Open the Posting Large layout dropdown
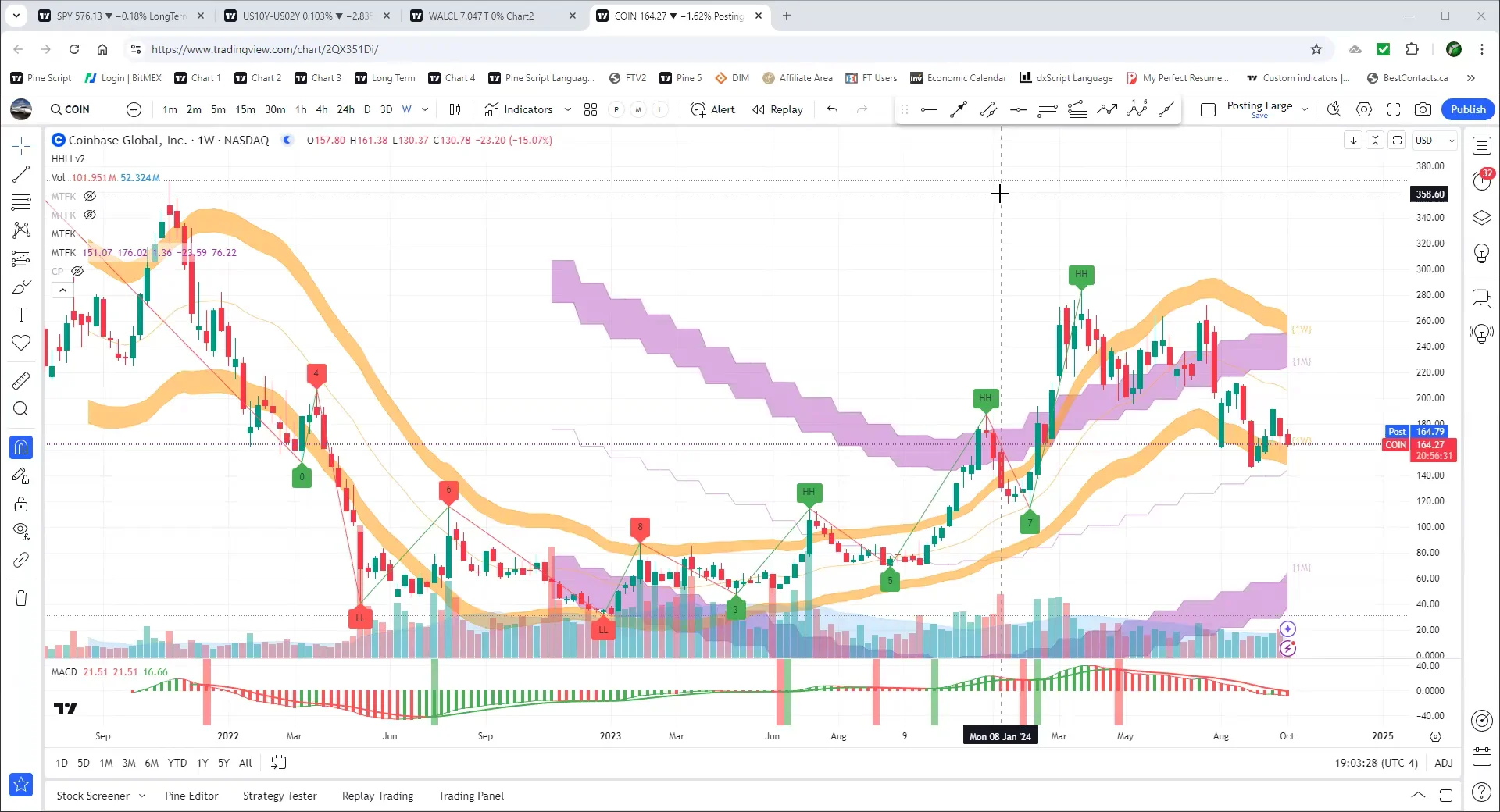The image size is (1500, 812). click(1304, 110)
